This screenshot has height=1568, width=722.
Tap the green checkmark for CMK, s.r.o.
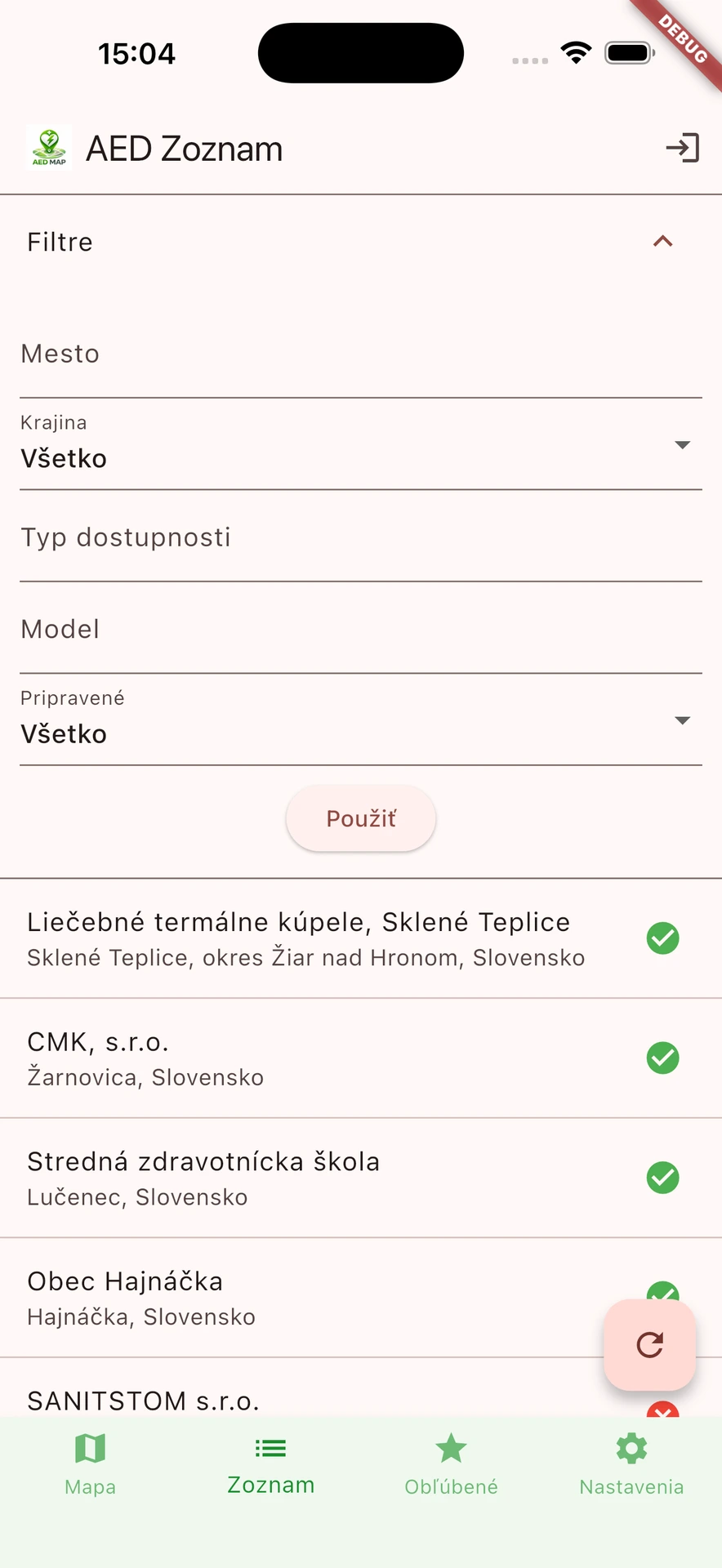coord(662,1058)
